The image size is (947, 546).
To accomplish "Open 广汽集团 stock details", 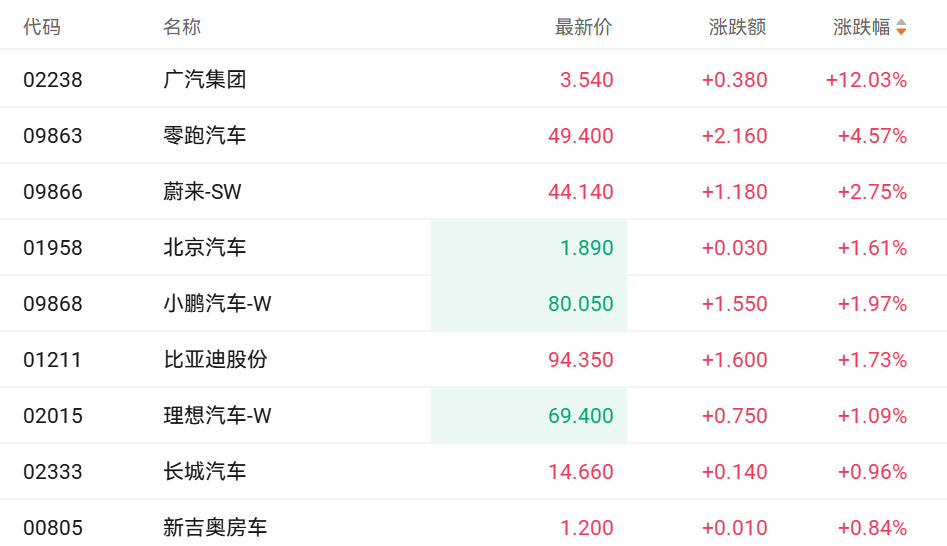I will coord(204,80).
